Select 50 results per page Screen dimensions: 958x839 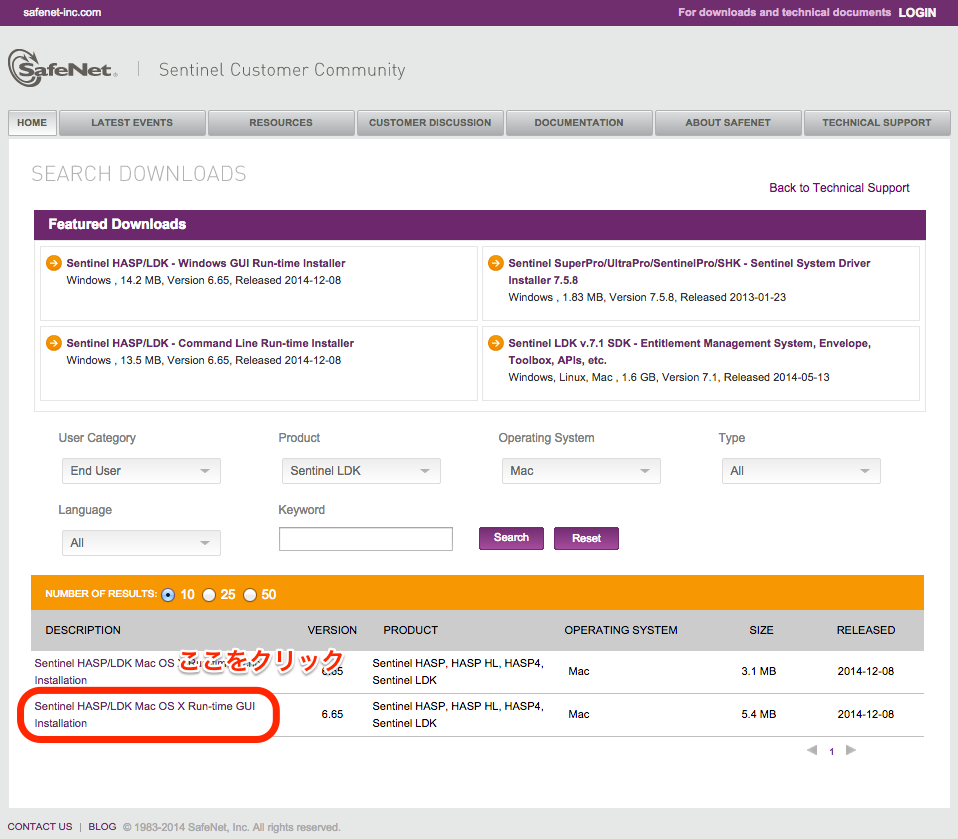point(250,594)
